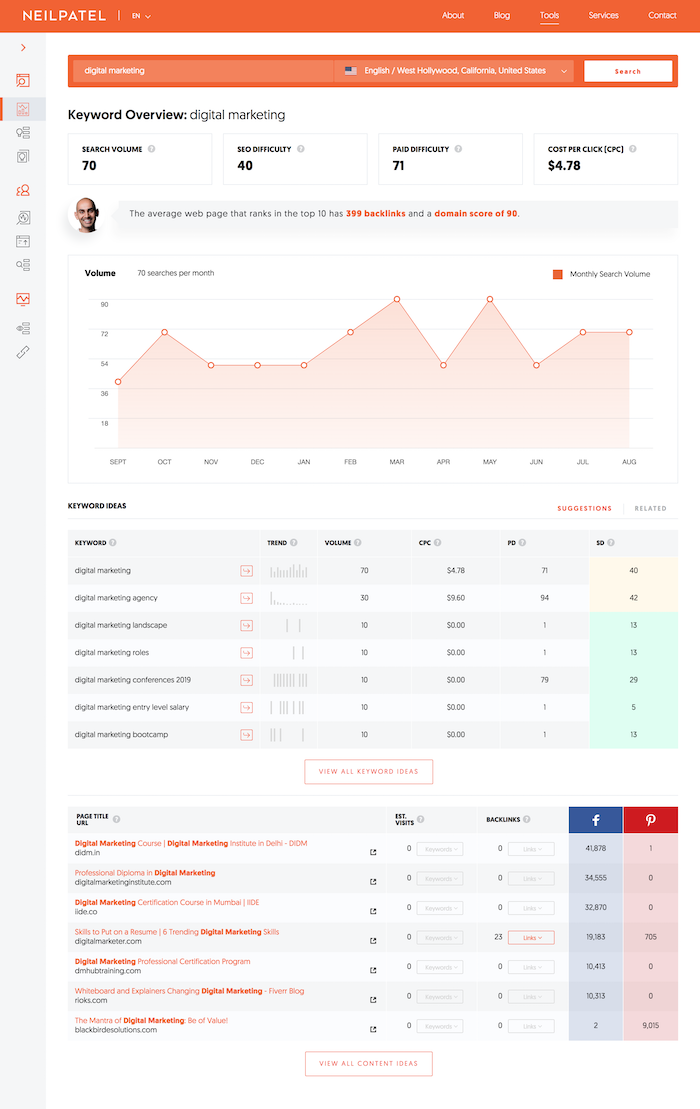
Task: Open Services in the top navigation
Action: (x=603, y=16)
